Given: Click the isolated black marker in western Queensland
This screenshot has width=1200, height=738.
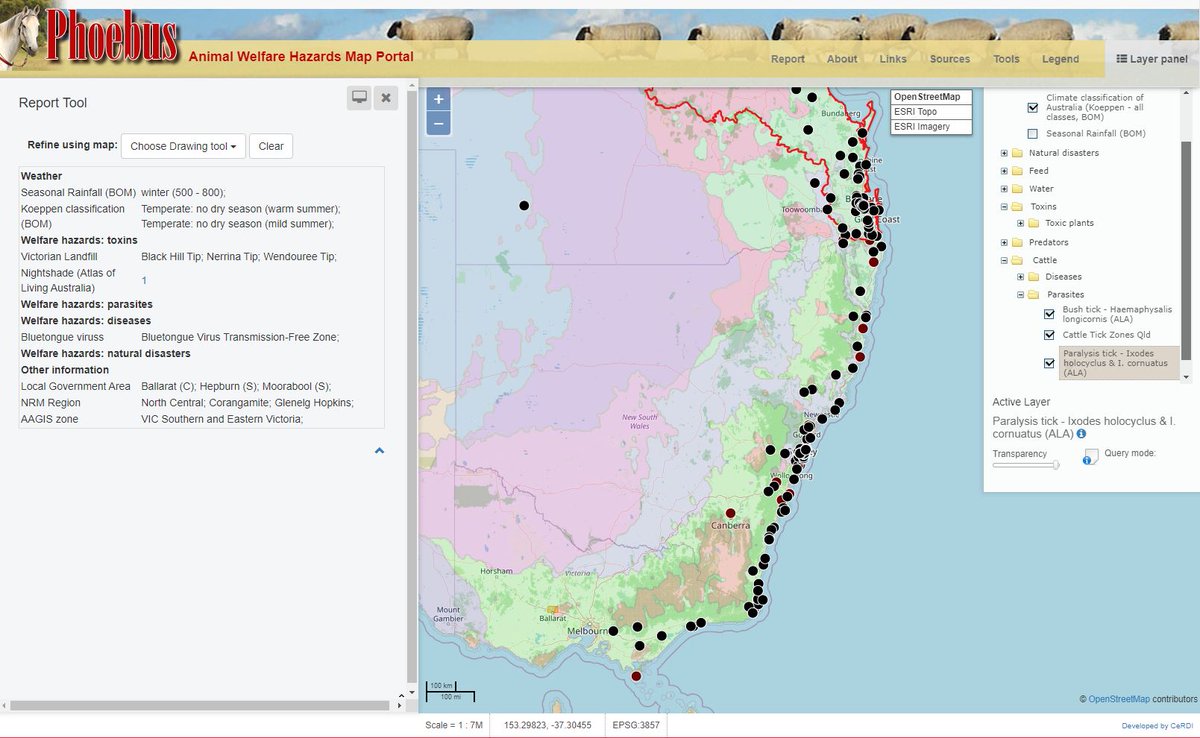Looking at the screenshot, I should (523, 205).
